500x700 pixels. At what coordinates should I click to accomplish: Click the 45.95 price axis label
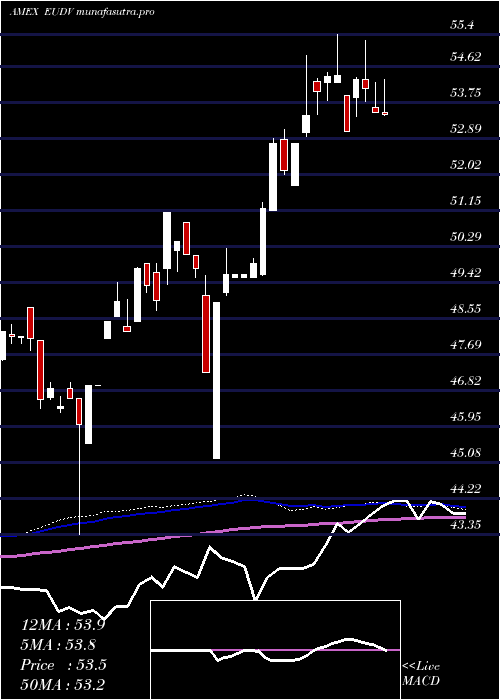pyautogui.click(x=466, y=417)
